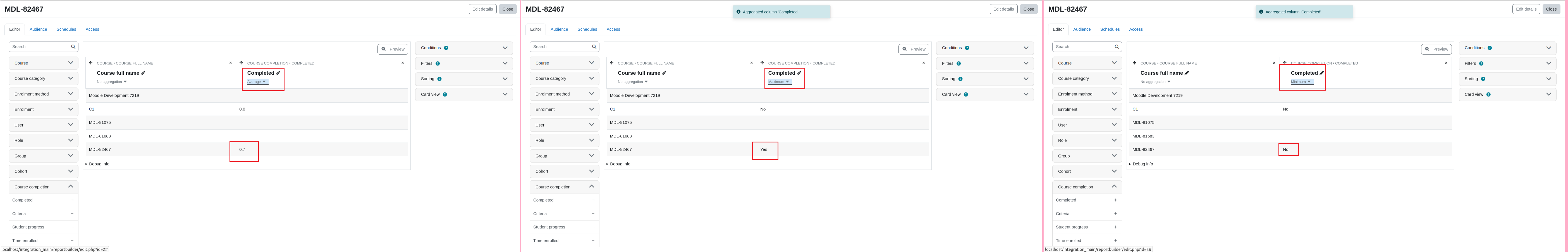Open No aggregation dropdown in the Average-aggregation screenshot
1568x252 pixels.
[x=112, y=82]
